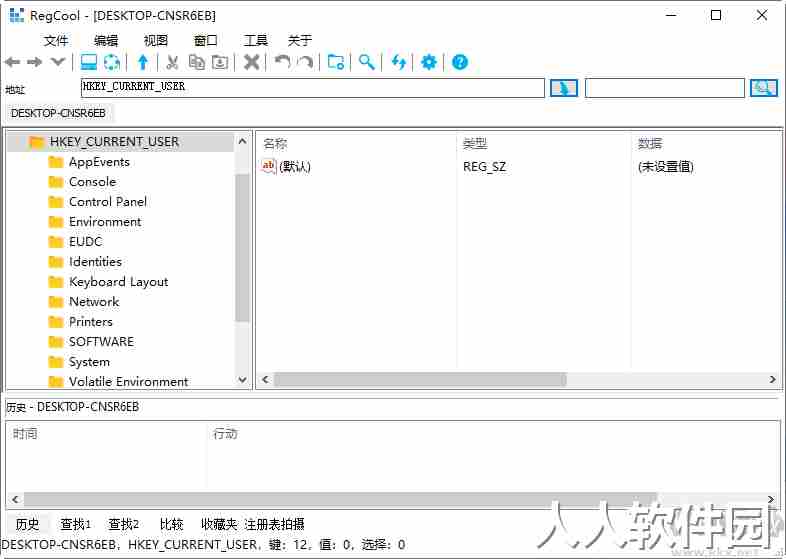Switch to the 比较 tab
The height and width of the screenshot is (559, 786).
tap(171, 524)
